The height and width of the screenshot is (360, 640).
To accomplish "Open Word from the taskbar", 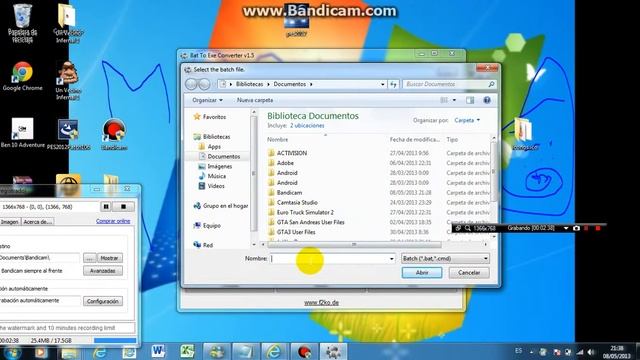I will [158, 351].
